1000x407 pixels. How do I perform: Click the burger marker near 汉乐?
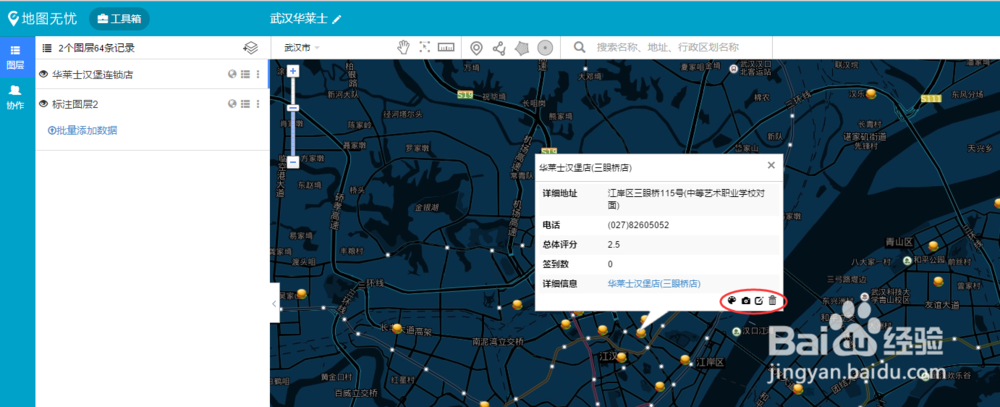[871, 94]
